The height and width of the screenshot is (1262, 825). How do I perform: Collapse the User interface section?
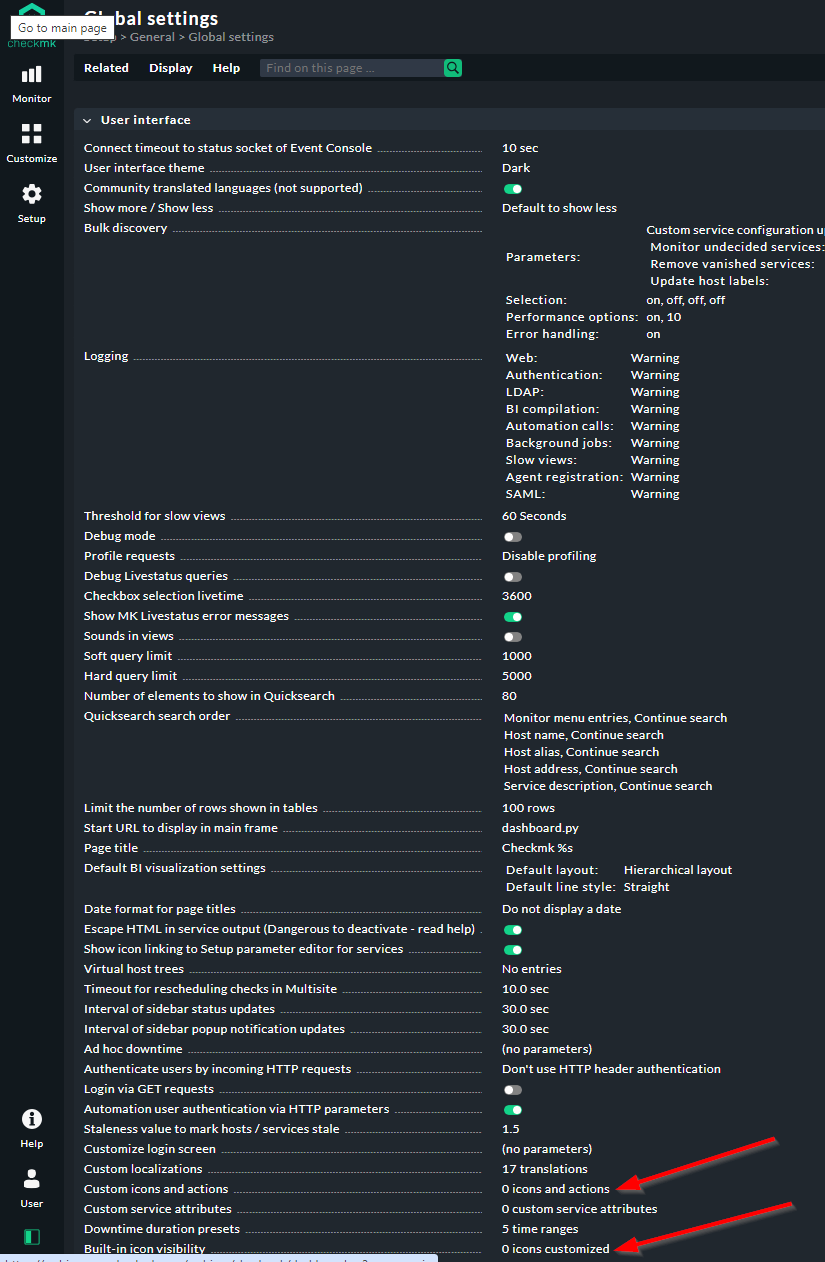tap(88, 119)
